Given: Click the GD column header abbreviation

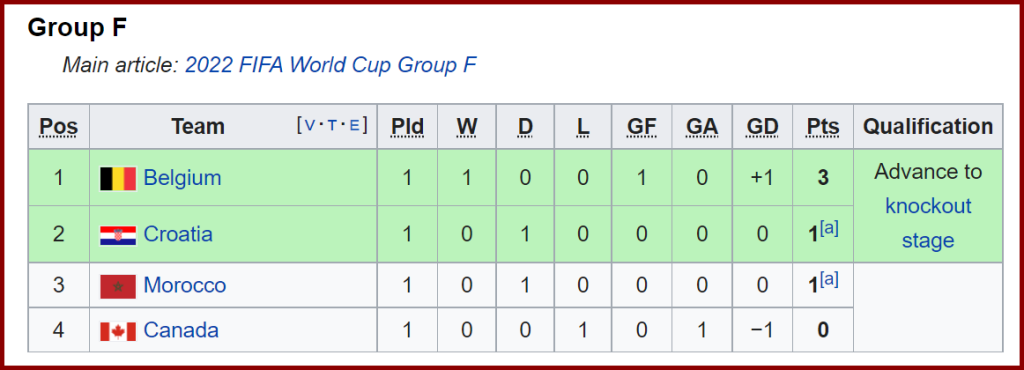Looking at the screenshot, I should [x=761, y=127].
